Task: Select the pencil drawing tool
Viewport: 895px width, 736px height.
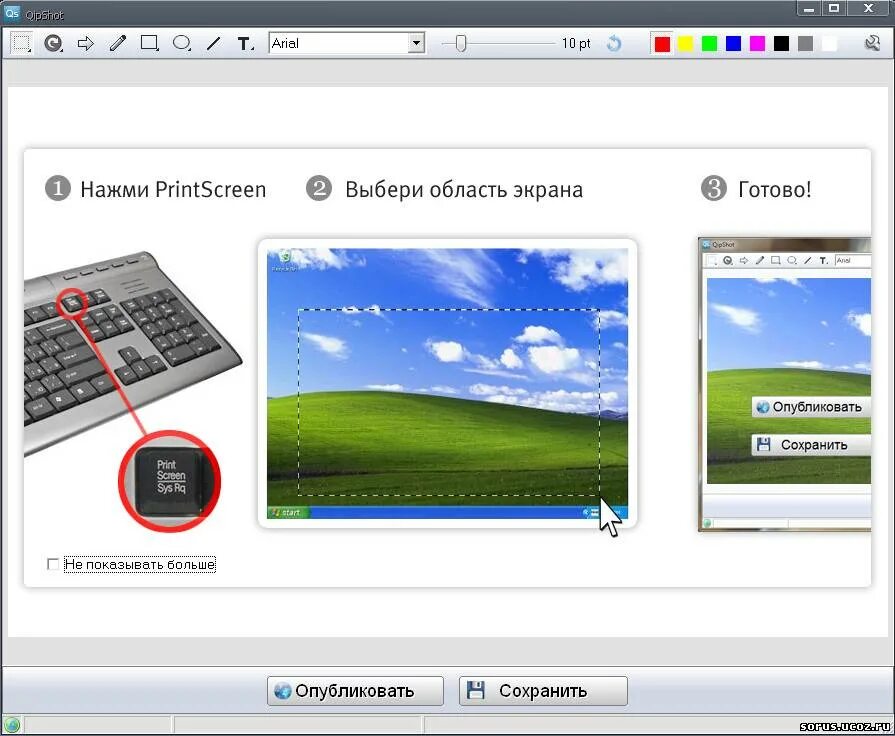Action: click(118, 43)
